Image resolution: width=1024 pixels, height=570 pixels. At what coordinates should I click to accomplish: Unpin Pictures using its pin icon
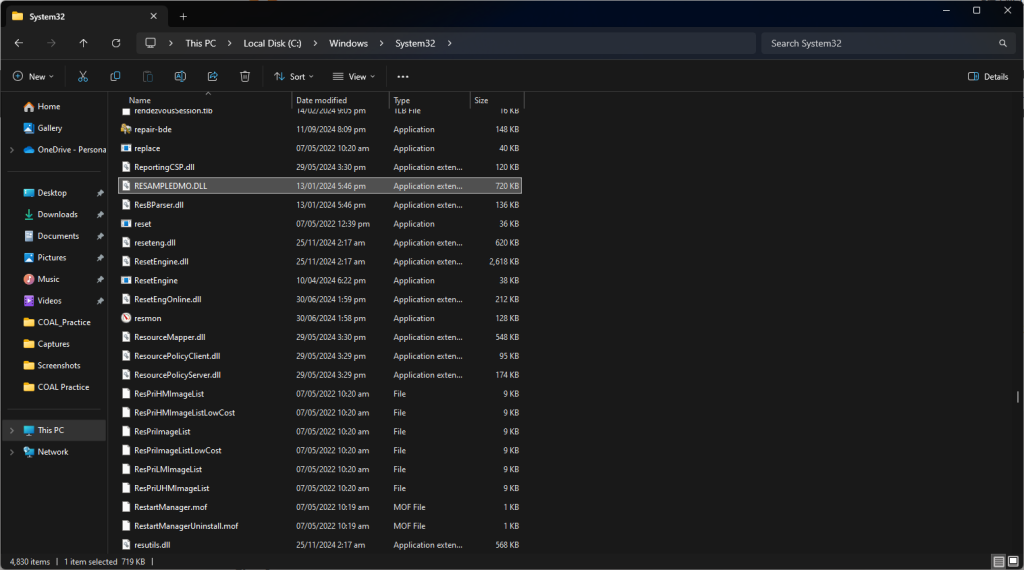coord(100,258)
